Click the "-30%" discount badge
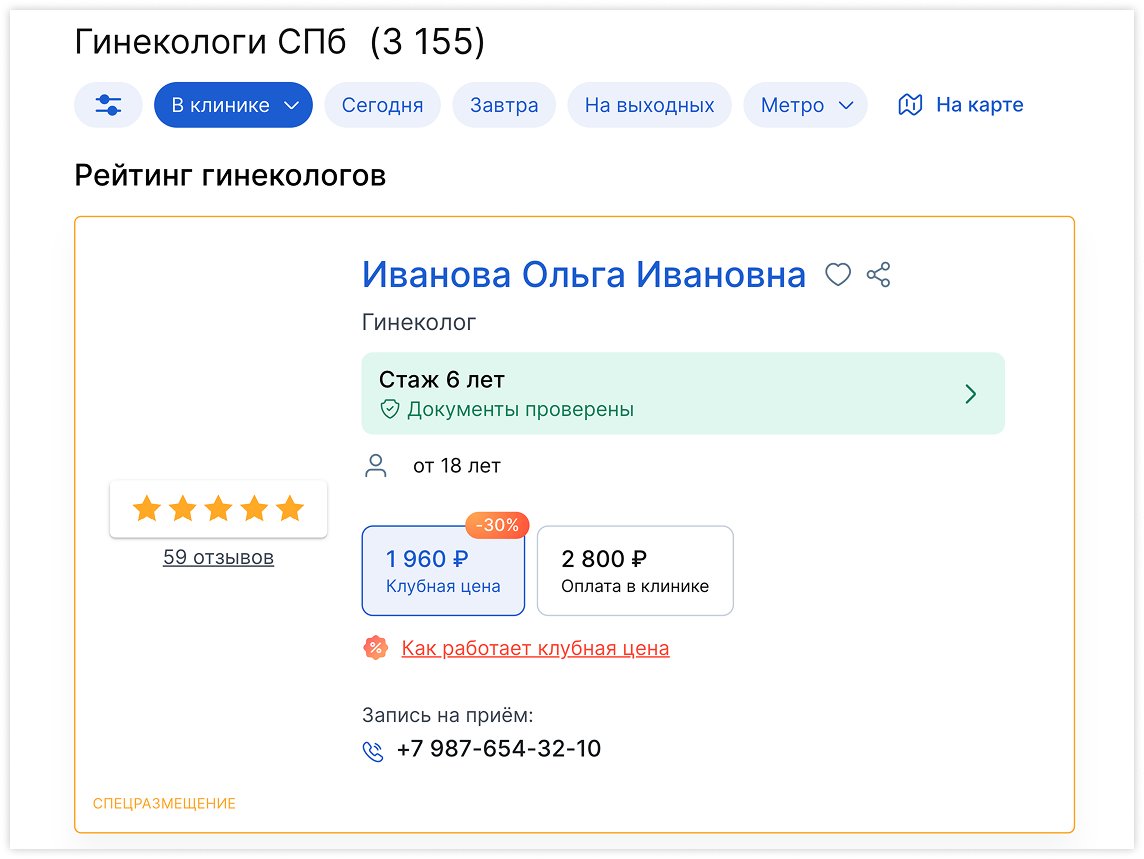 click(497, 524)
